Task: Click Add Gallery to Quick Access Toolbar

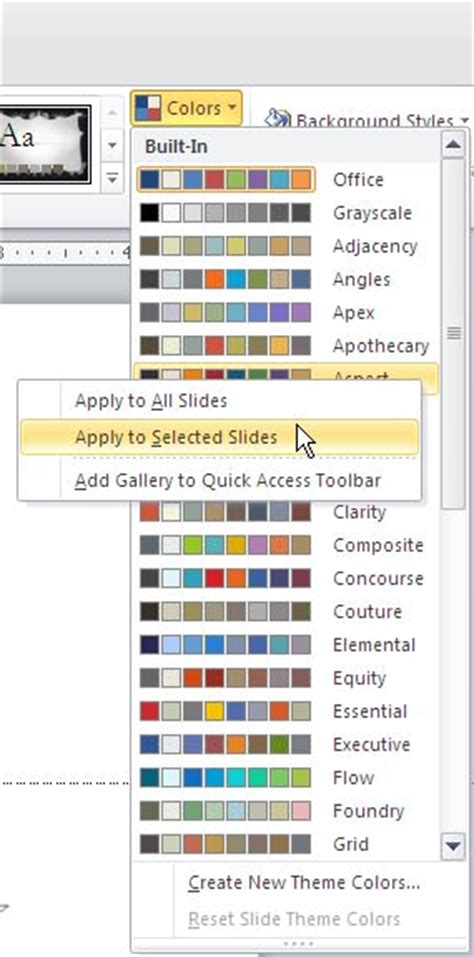Action: 228,480
